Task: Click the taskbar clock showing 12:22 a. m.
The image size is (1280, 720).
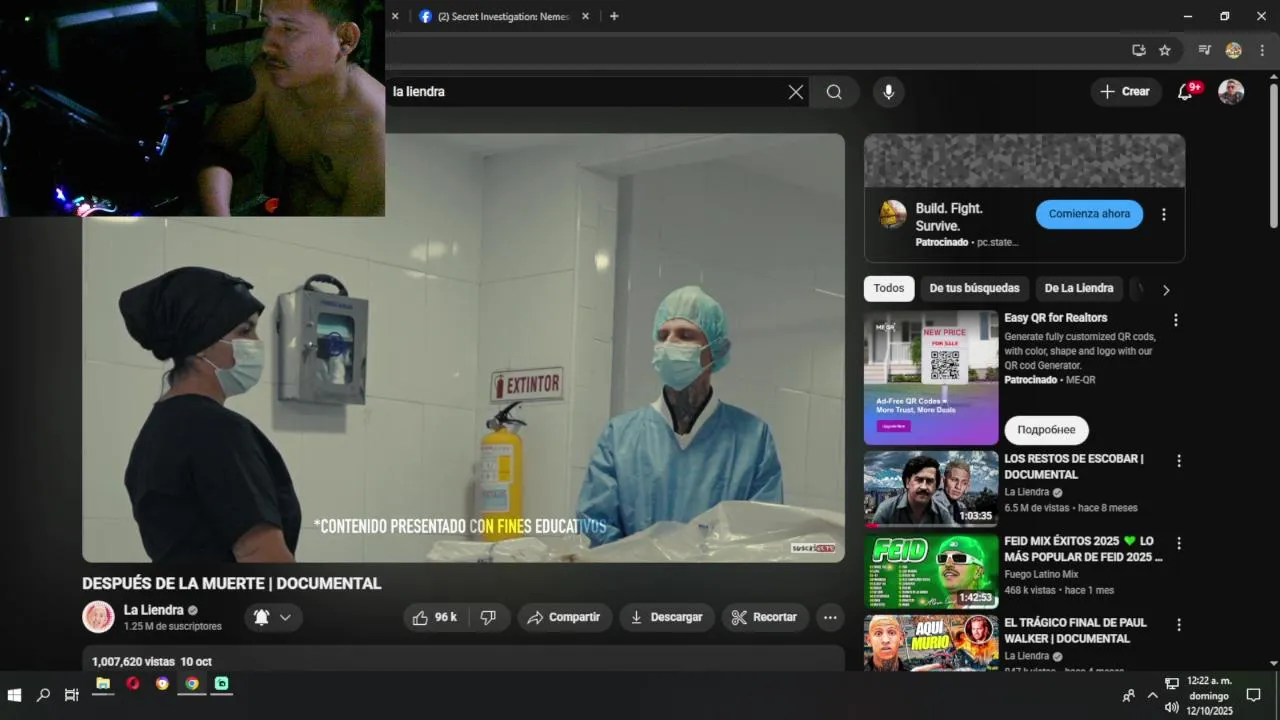Action: 1209,696
